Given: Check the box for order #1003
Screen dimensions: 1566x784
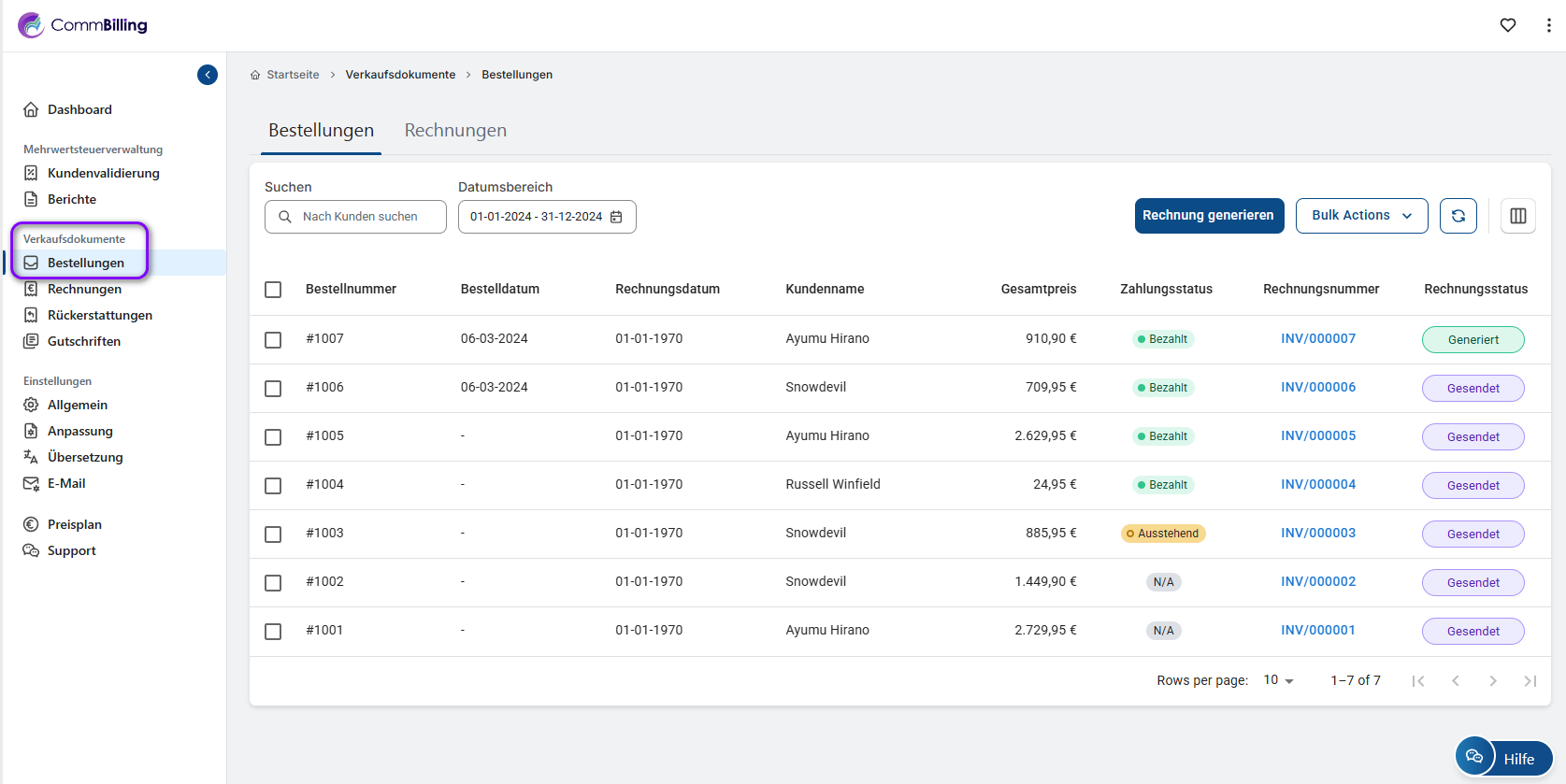Looking at the screenshot, I should [x=273, y=534].
